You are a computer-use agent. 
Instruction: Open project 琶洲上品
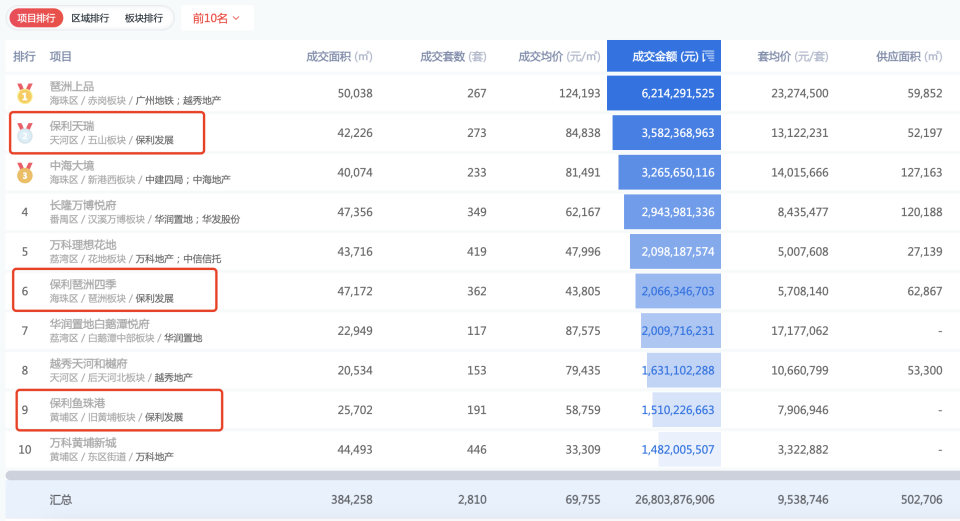point(72,86)
